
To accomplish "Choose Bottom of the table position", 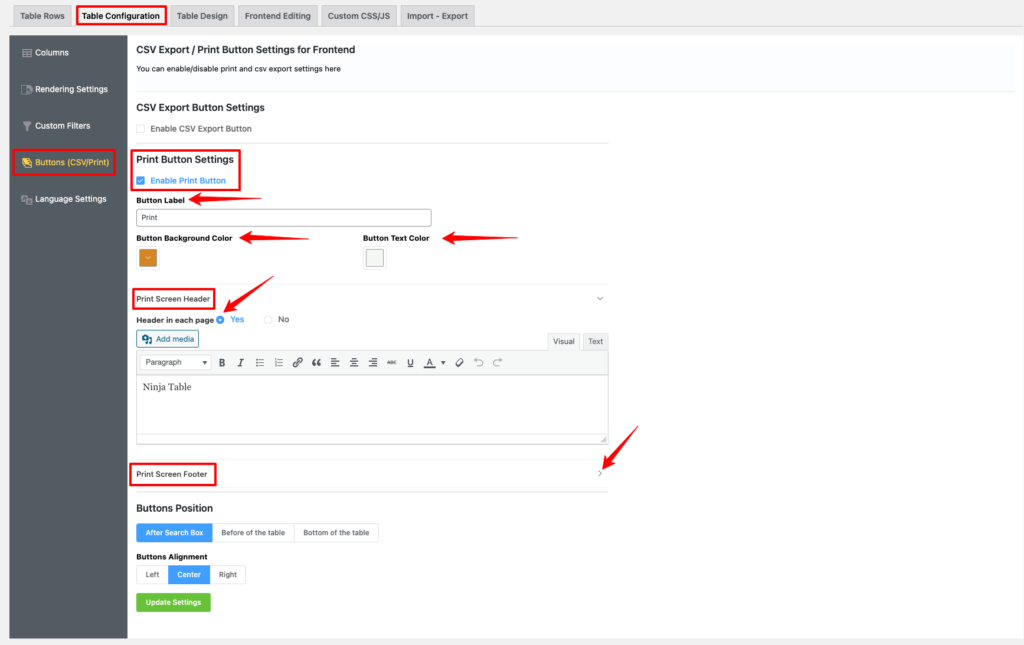I will click(336, 533).
